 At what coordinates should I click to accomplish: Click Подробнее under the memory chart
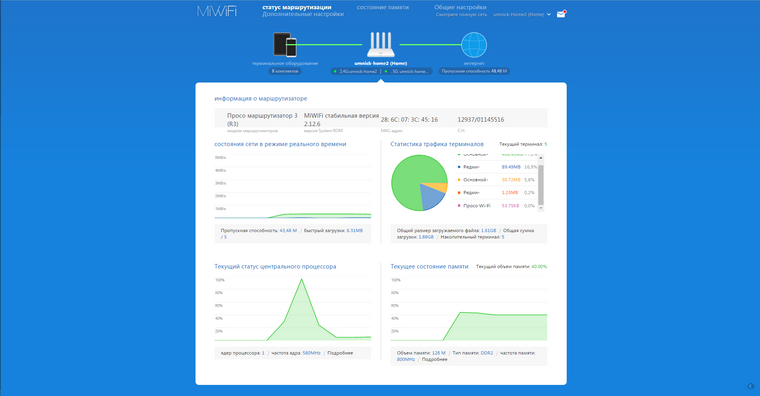(434, 359)
